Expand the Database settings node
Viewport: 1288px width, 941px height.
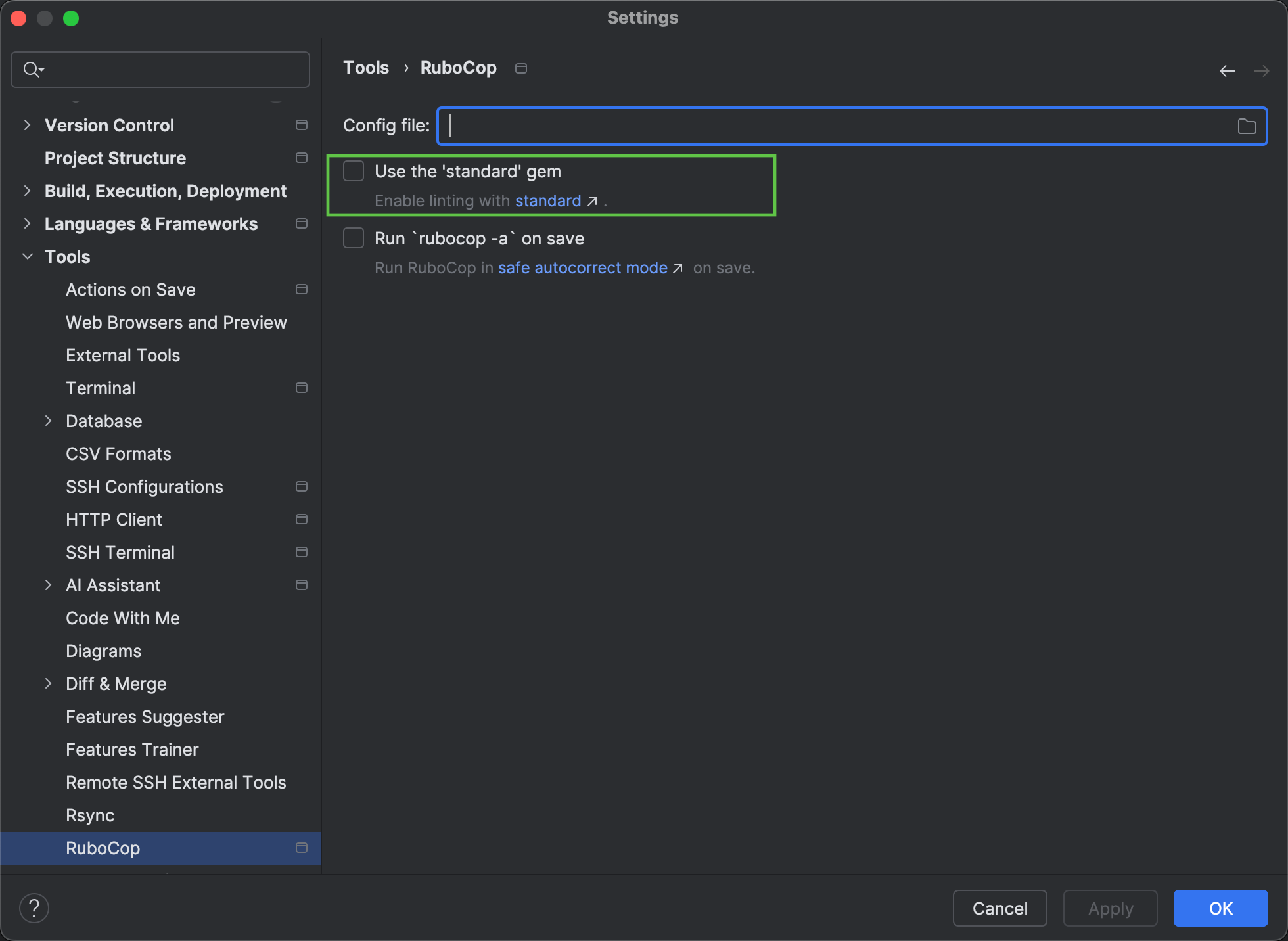click(x=48, y=421)
